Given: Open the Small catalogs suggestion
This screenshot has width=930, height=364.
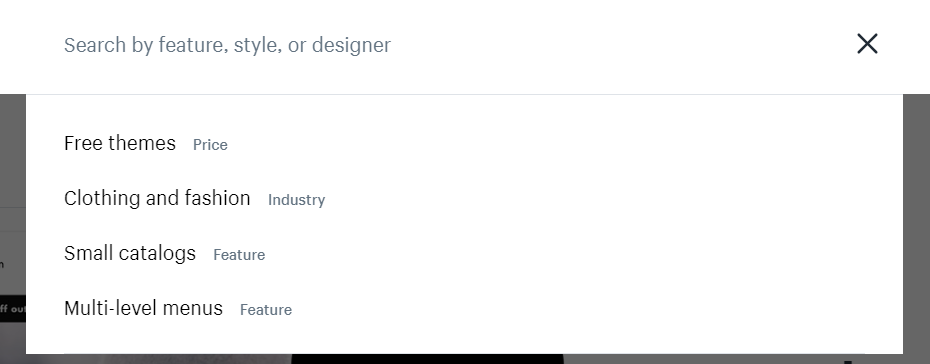Looking at the screenshot, I should click(130, 253).
